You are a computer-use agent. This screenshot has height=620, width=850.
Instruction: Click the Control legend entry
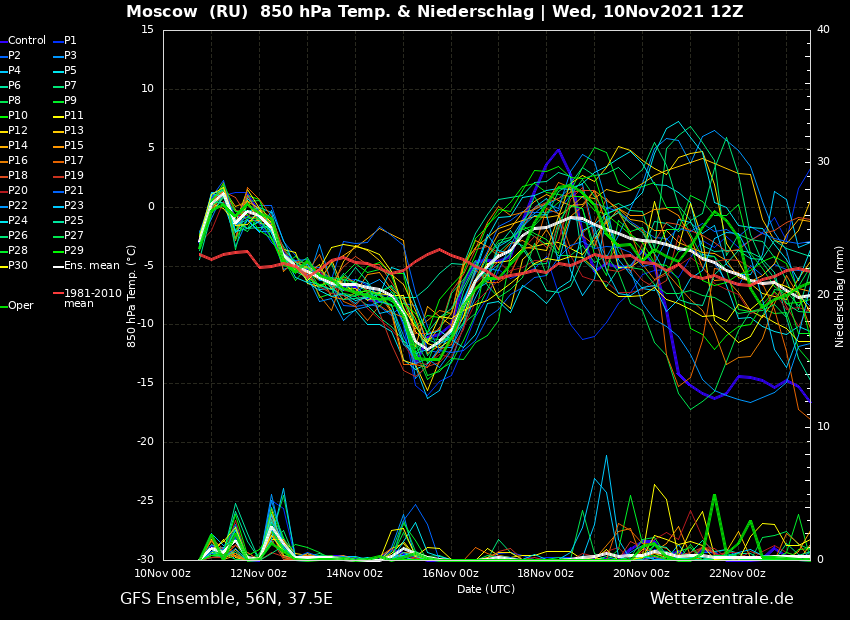pyautogui.click(x=27, y=41)
